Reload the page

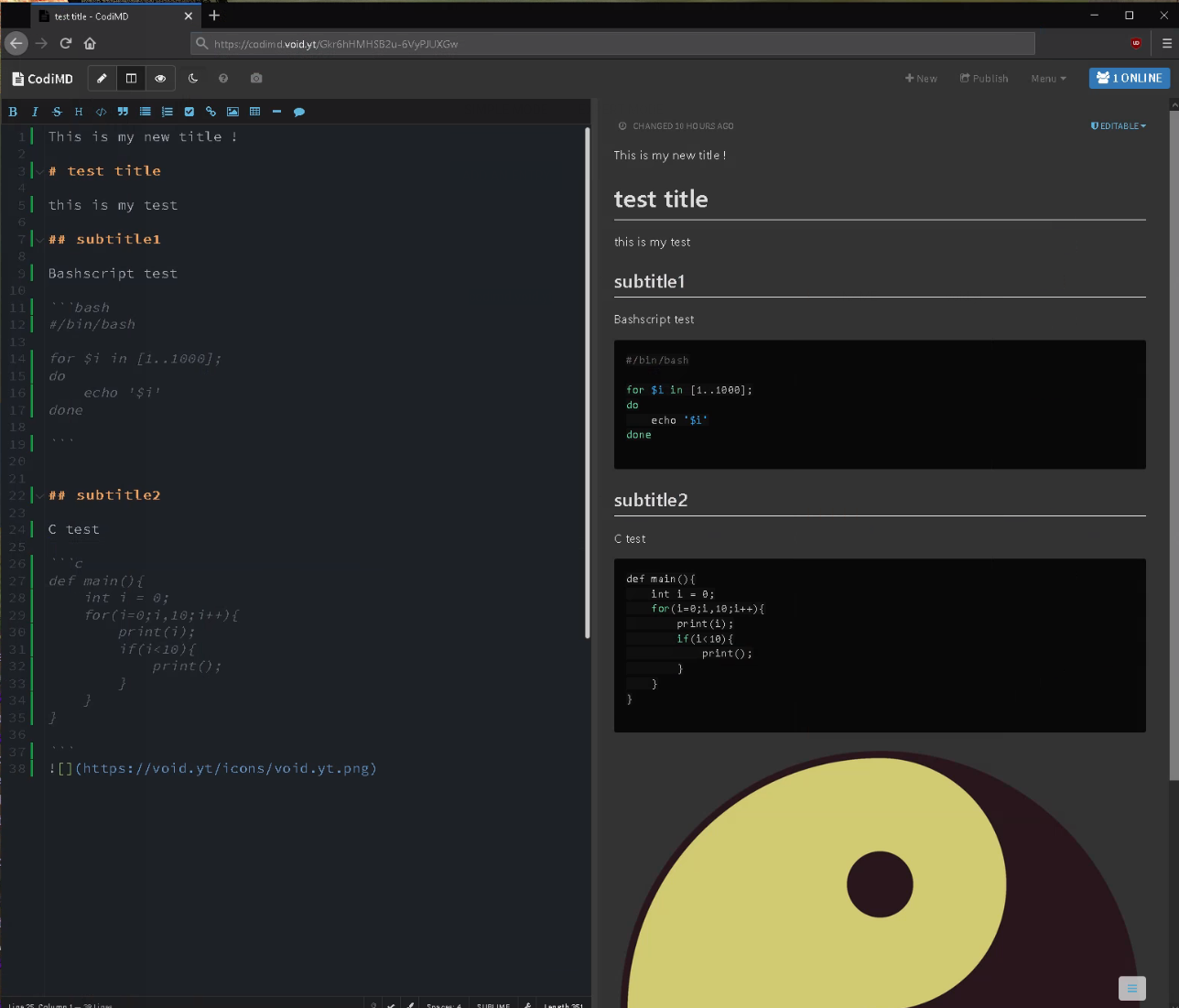66,43
